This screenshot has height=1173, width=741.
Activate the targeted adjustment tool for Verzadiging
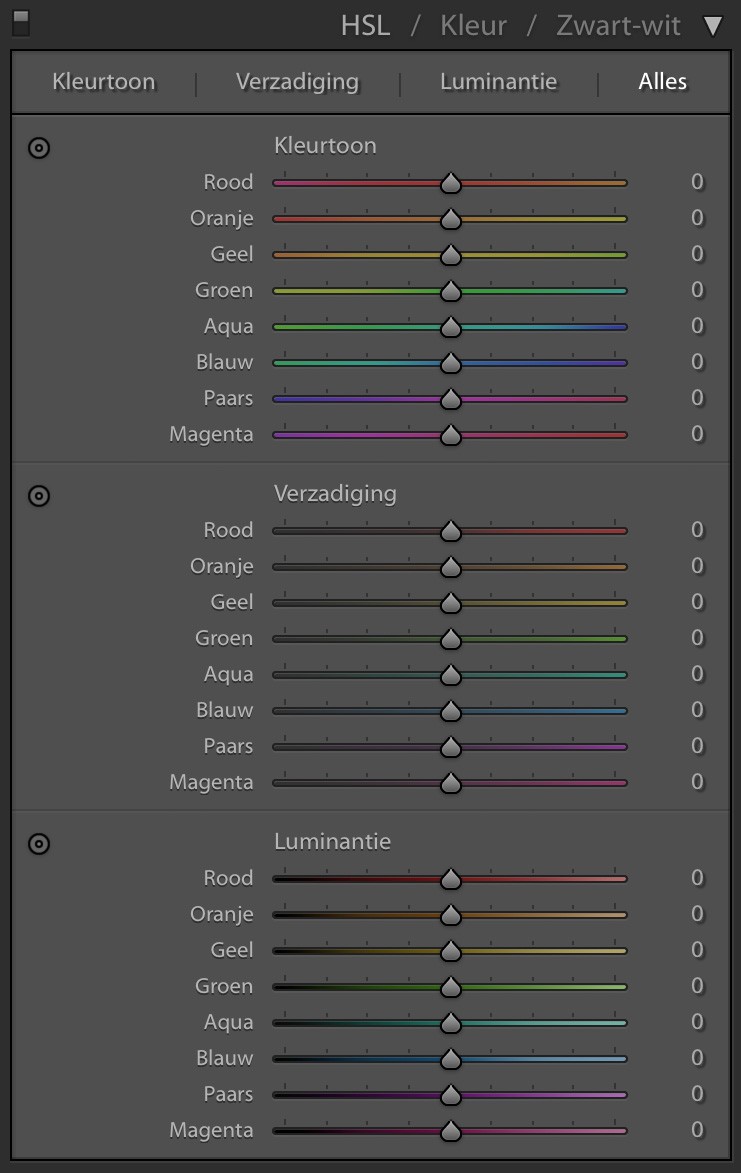[x=38, y=495]
